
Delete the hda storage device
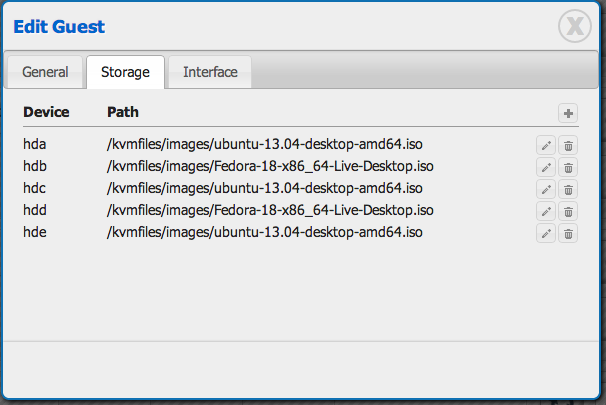point(568,145)
